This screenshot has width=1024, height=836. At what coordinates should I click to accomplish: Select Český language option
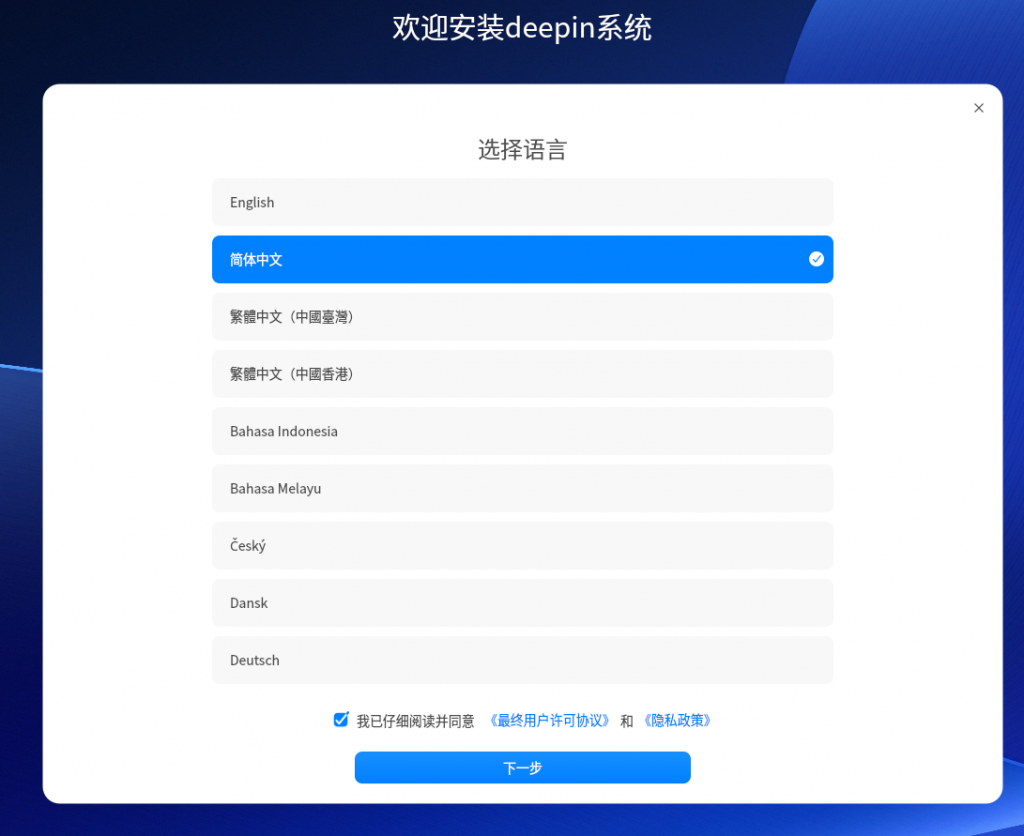coord(522,545)
